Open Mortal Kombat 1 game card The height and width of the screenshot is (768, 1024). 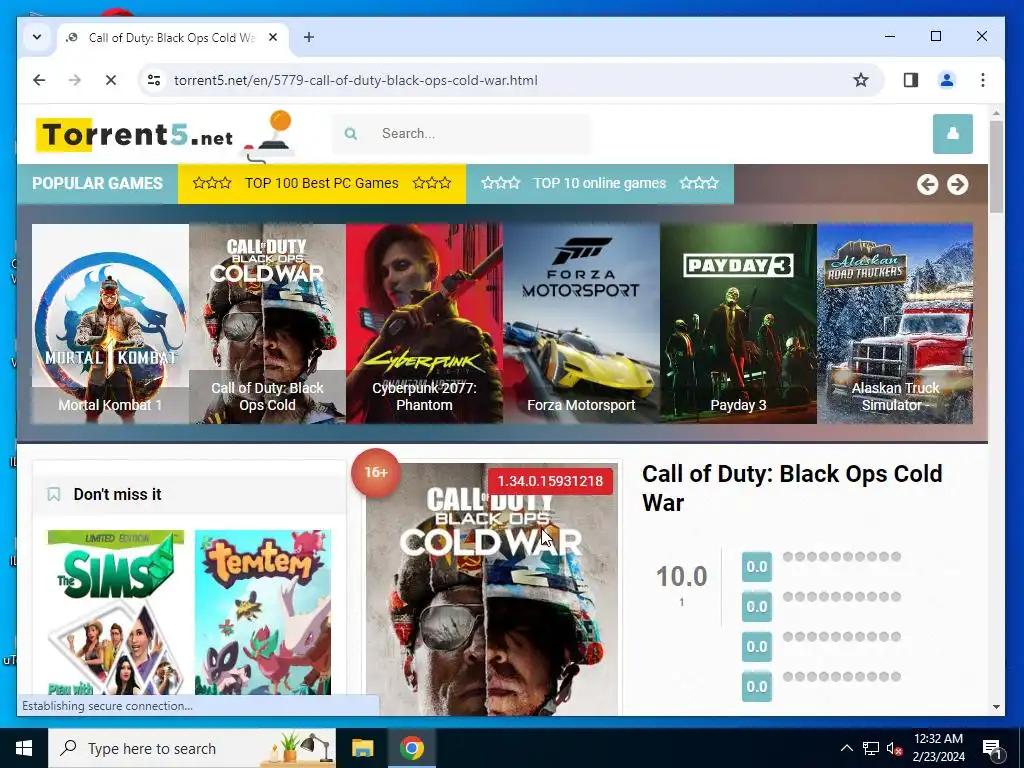tap(110, 324)
